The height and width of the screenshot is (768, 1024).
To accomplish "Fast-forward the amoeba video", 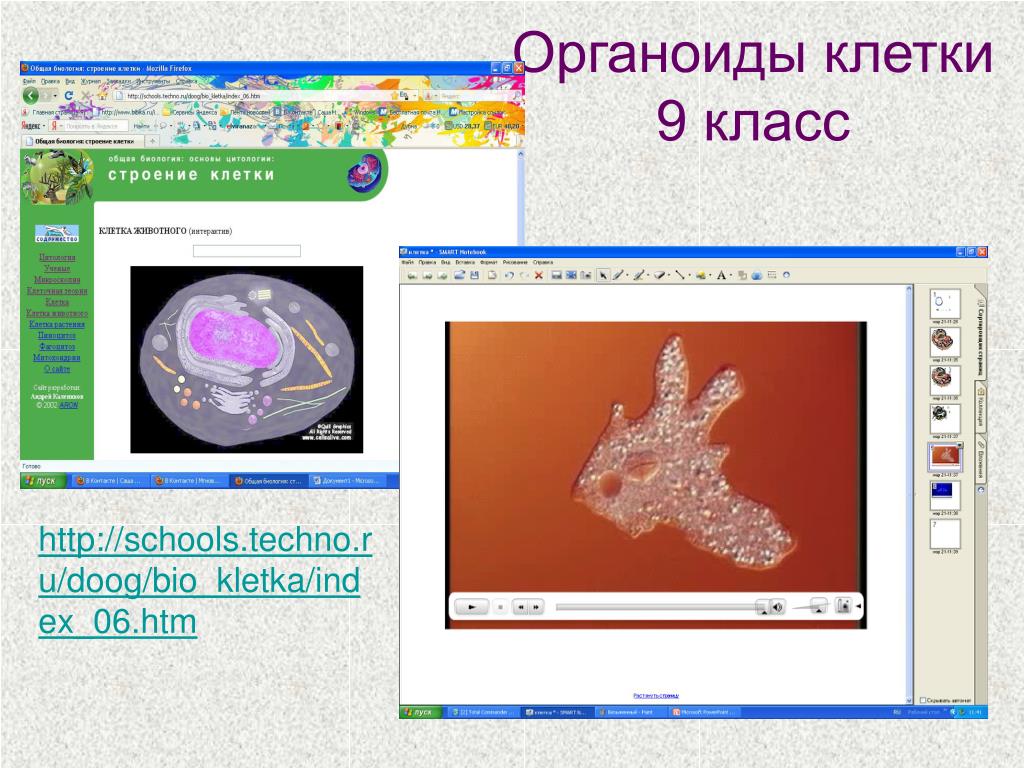I will (536, 607).
